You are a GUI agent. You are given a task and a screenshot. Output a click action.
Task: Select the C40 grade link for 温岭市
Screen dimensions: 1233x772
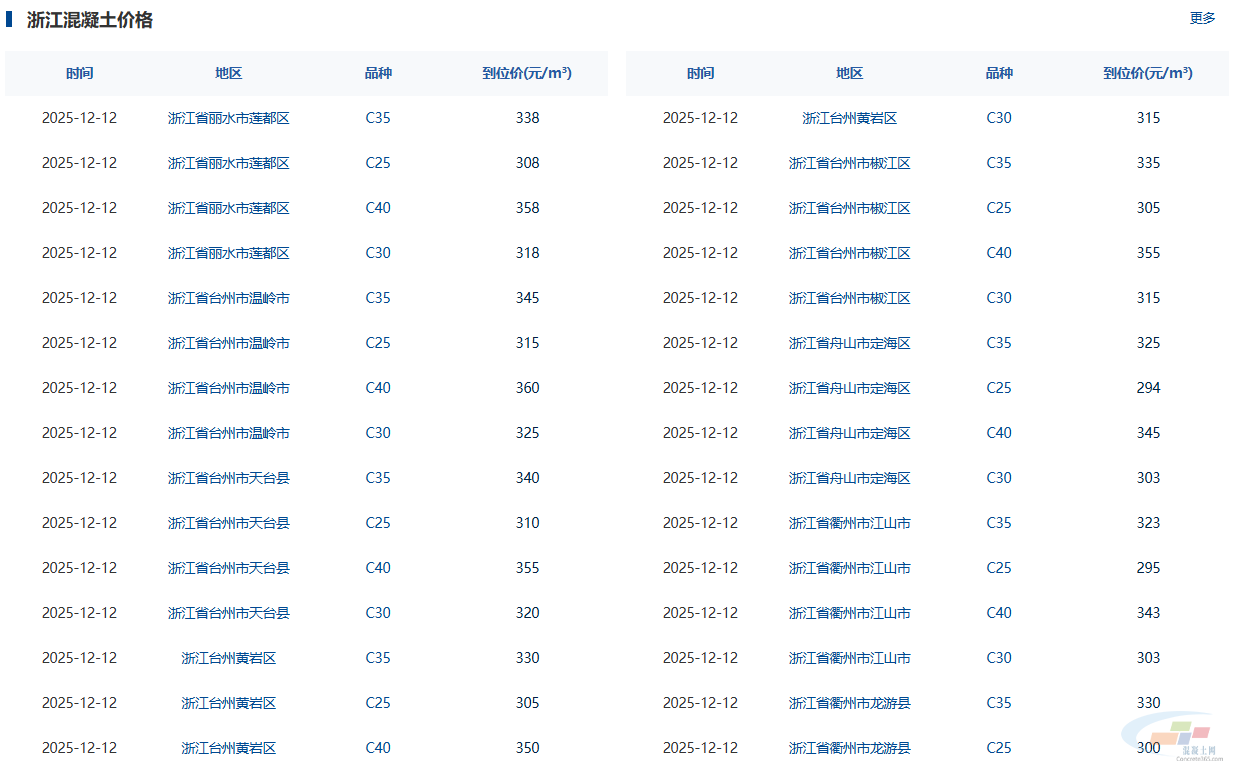tap(378, 388)
